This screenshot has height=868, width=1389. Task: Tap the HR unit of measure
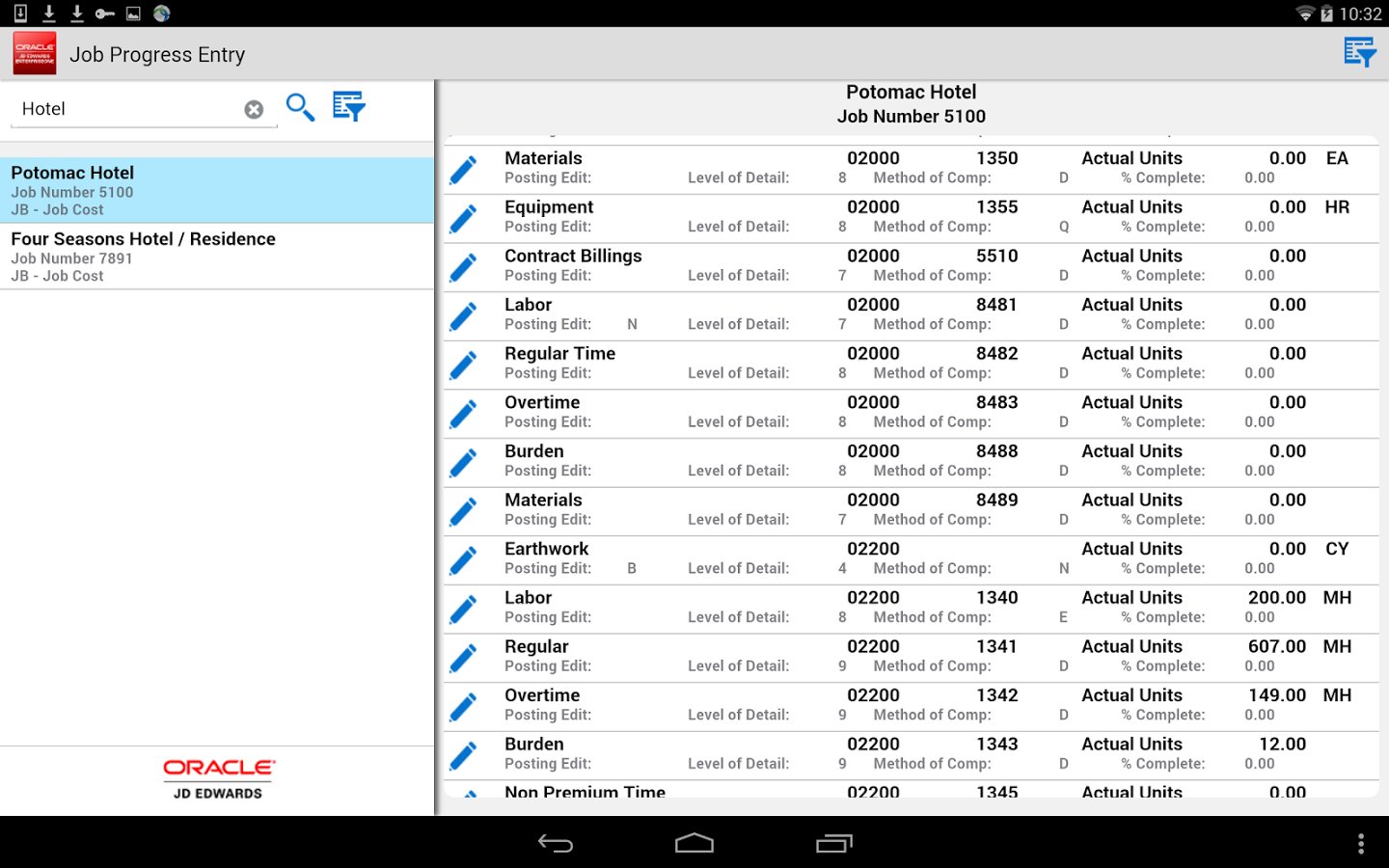[1337, 207]
